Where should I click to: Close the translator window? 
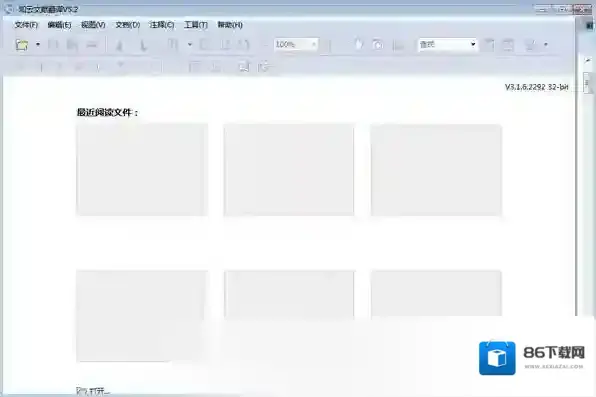pos(582,9)
